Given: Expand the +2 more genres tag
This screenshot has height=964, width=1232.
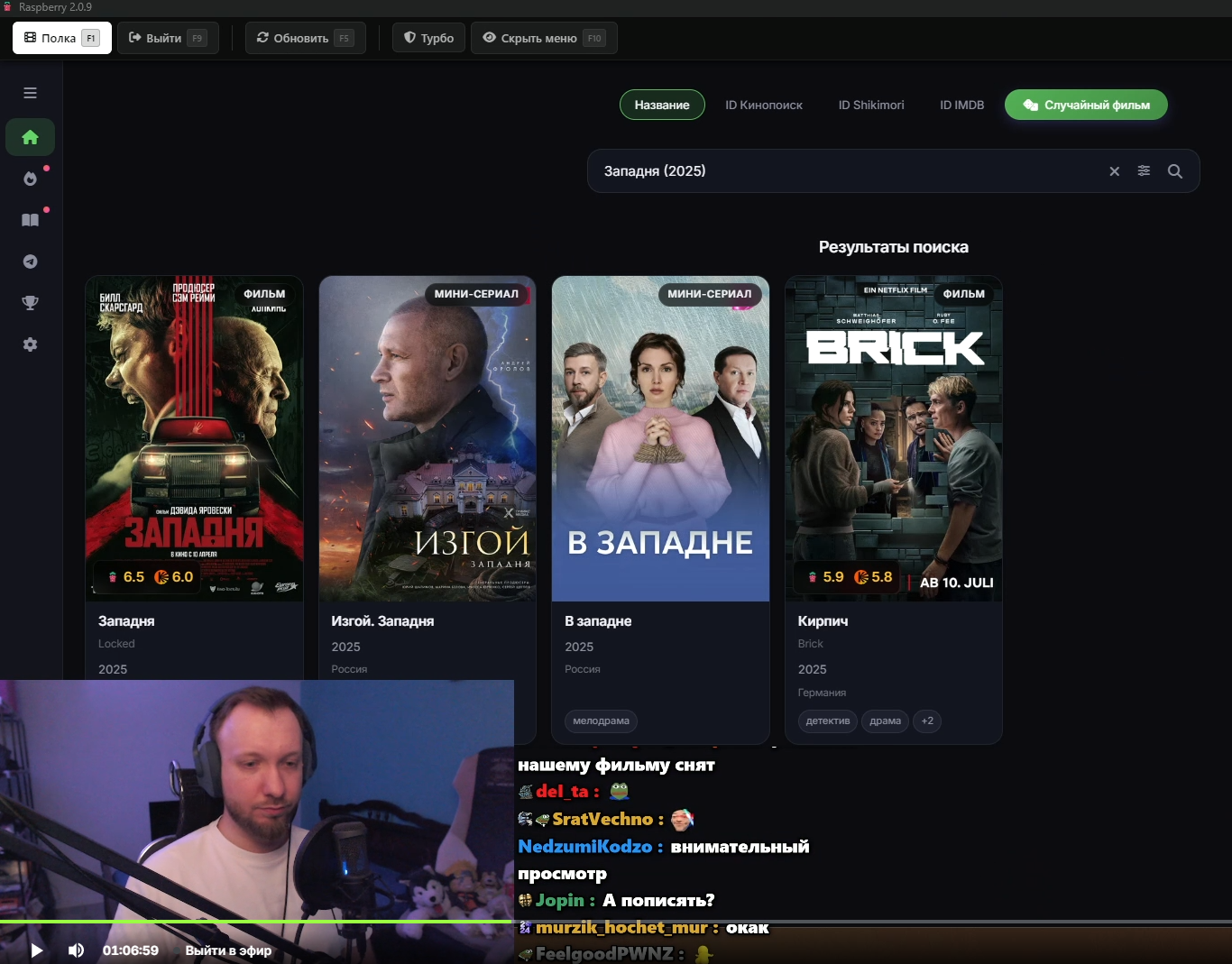Looking at the screenshot, I should point(927,721).
